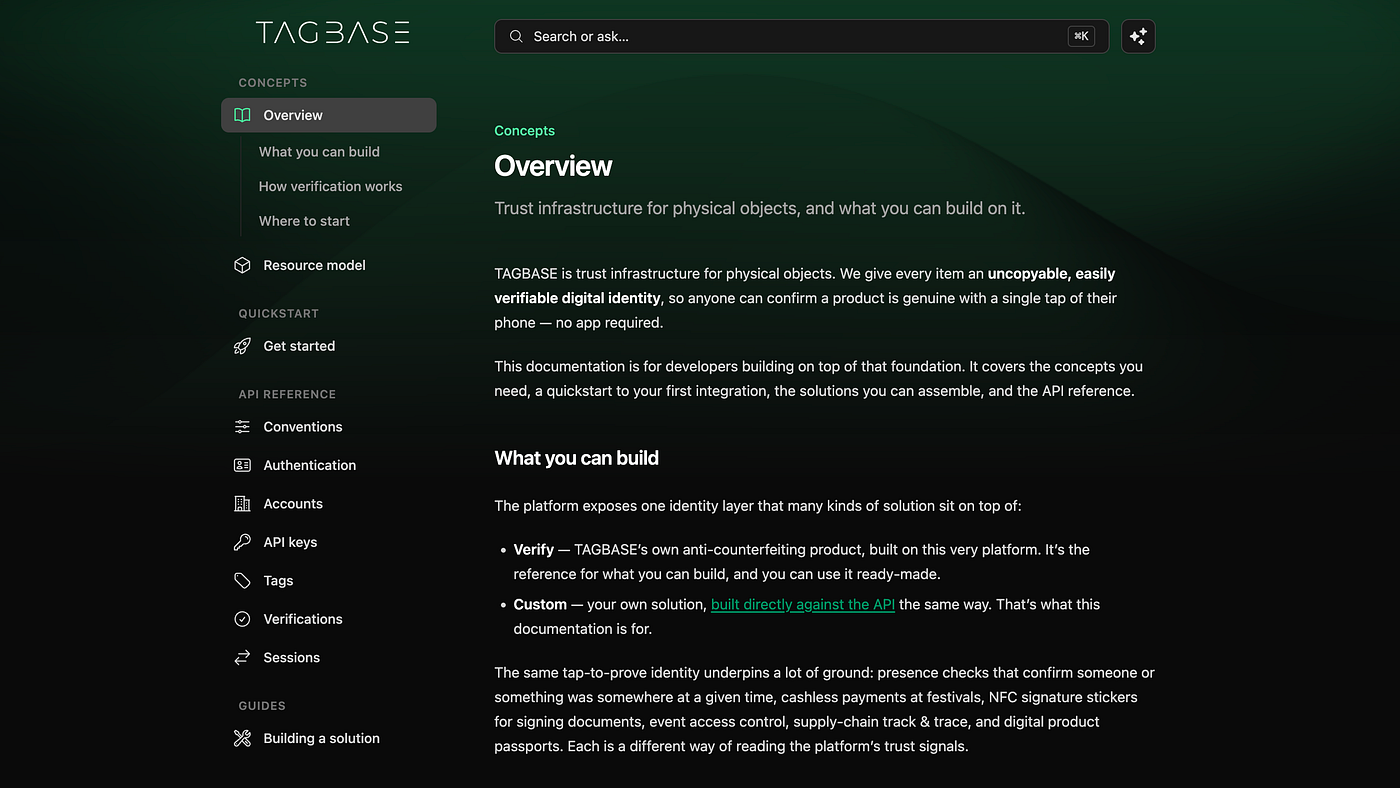
Task: Click the Overview book icon
Action: pos(242,115)
